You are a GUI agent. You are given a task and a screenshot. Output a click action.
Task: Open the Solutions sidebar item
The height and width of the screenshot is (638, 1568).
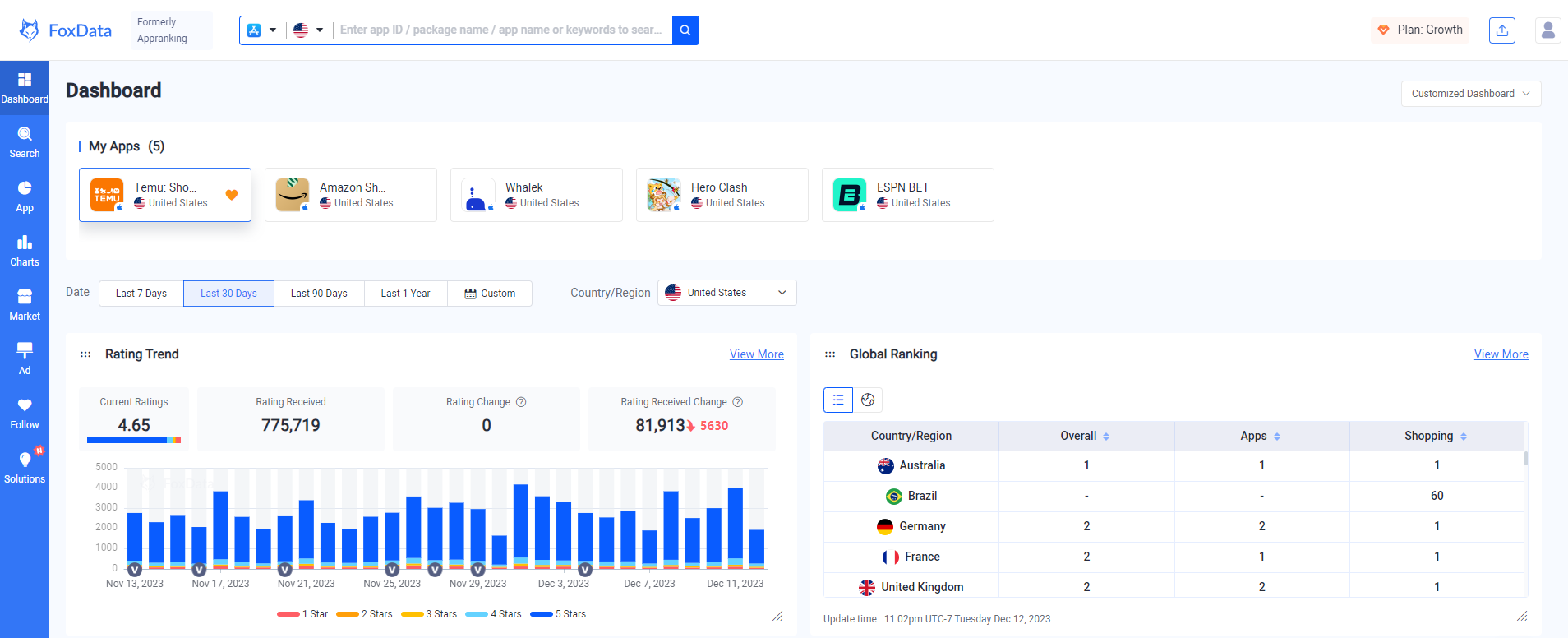coord(25,468)
